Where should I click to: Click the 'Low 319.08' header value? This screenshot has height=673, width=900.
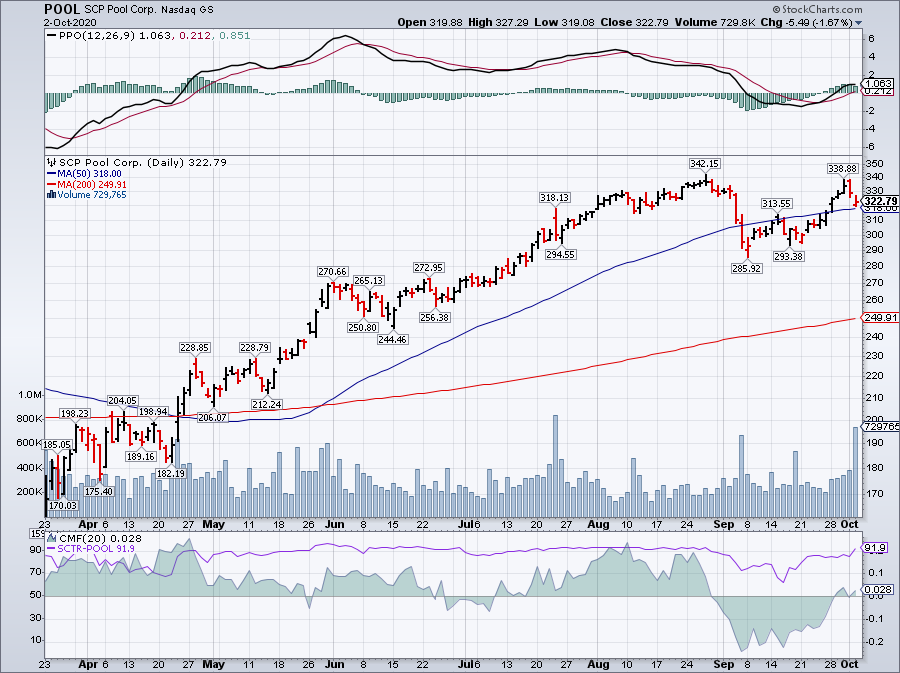564,23
